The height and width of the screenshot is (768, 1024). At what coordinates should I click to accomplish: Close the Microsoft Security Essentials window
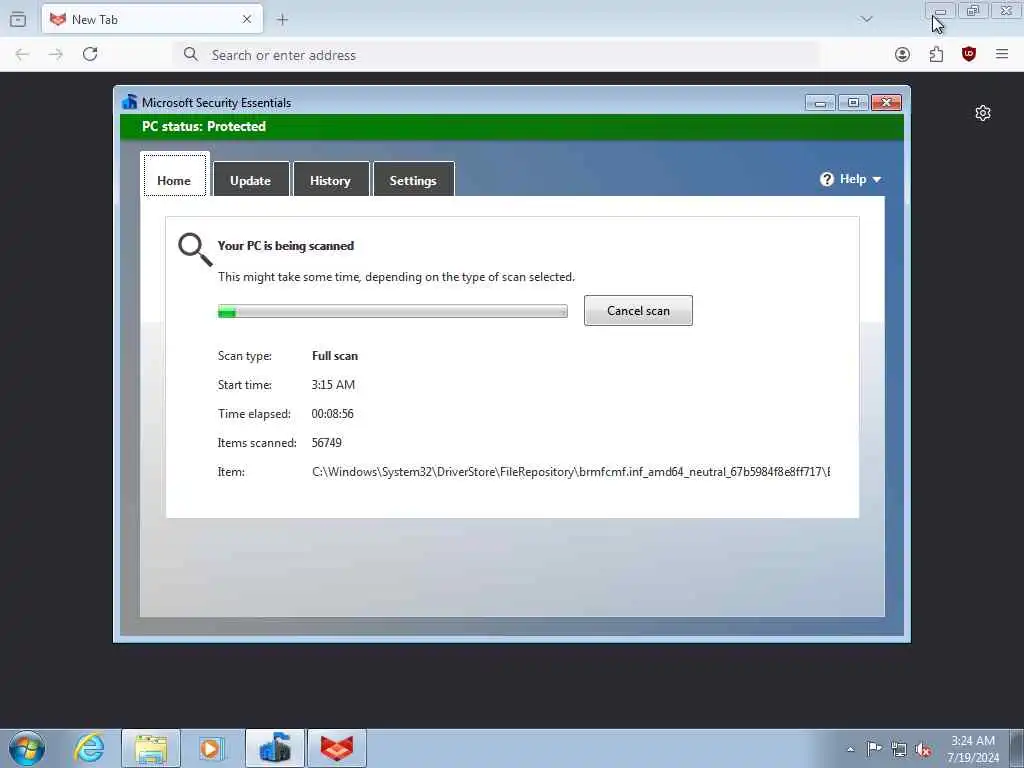pos(886,103)
